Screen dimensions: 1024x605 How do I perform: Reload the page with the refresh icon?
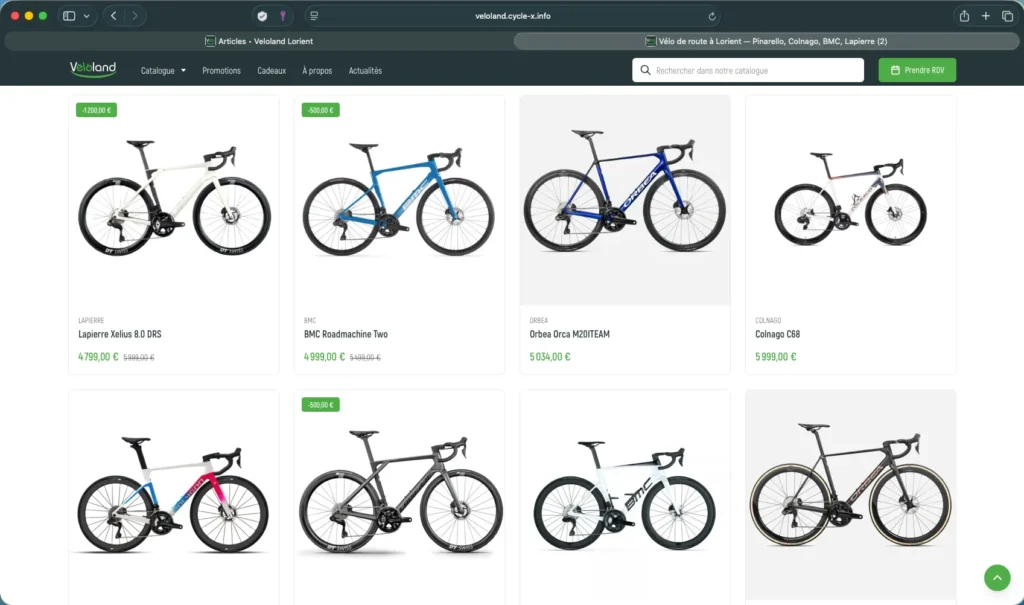point(712,16)
